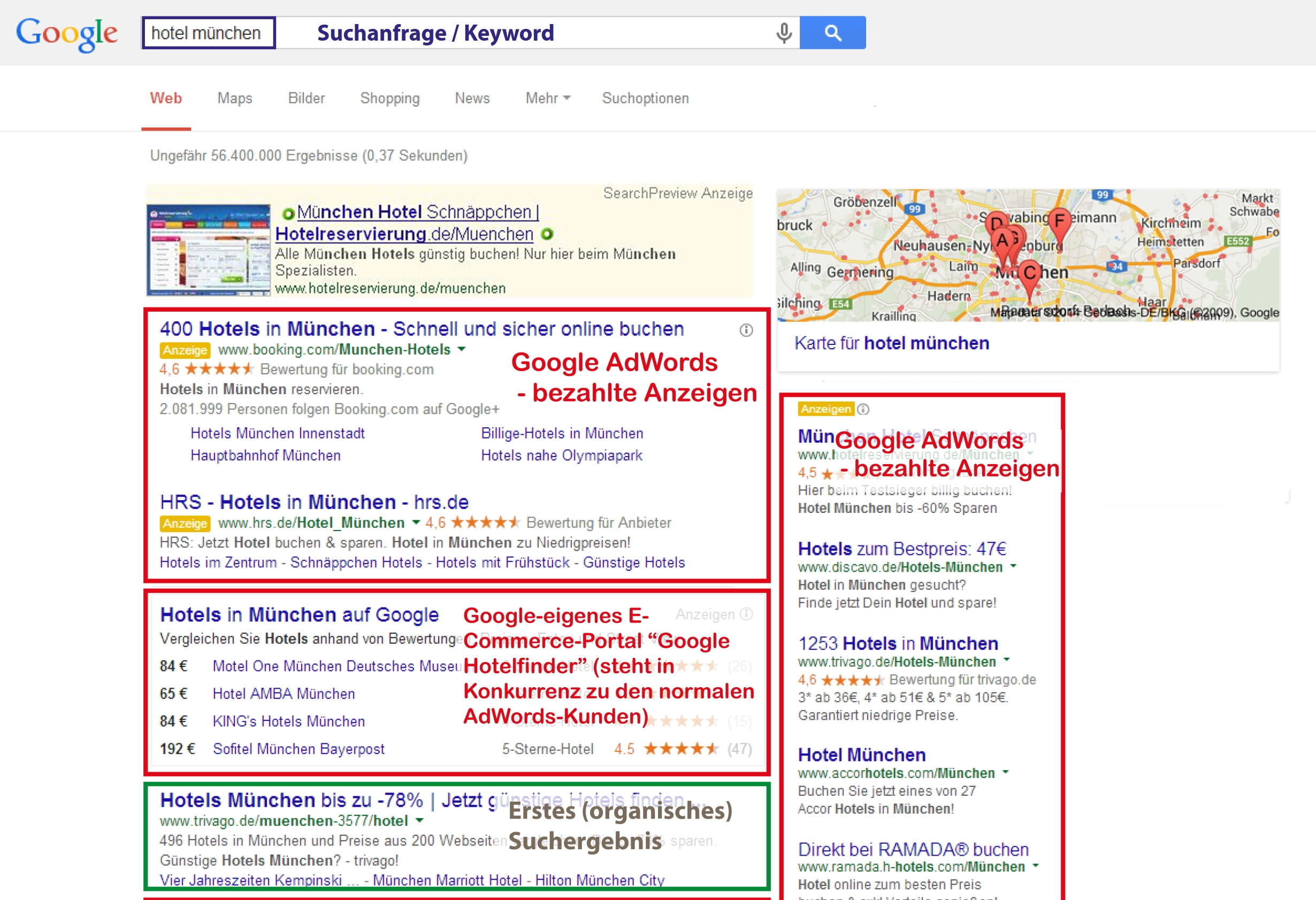Expand dropdown arrow beside www.trivago.de/Hotels-München in sidebar
The image size is (1316, 900).
[1006, 660]
